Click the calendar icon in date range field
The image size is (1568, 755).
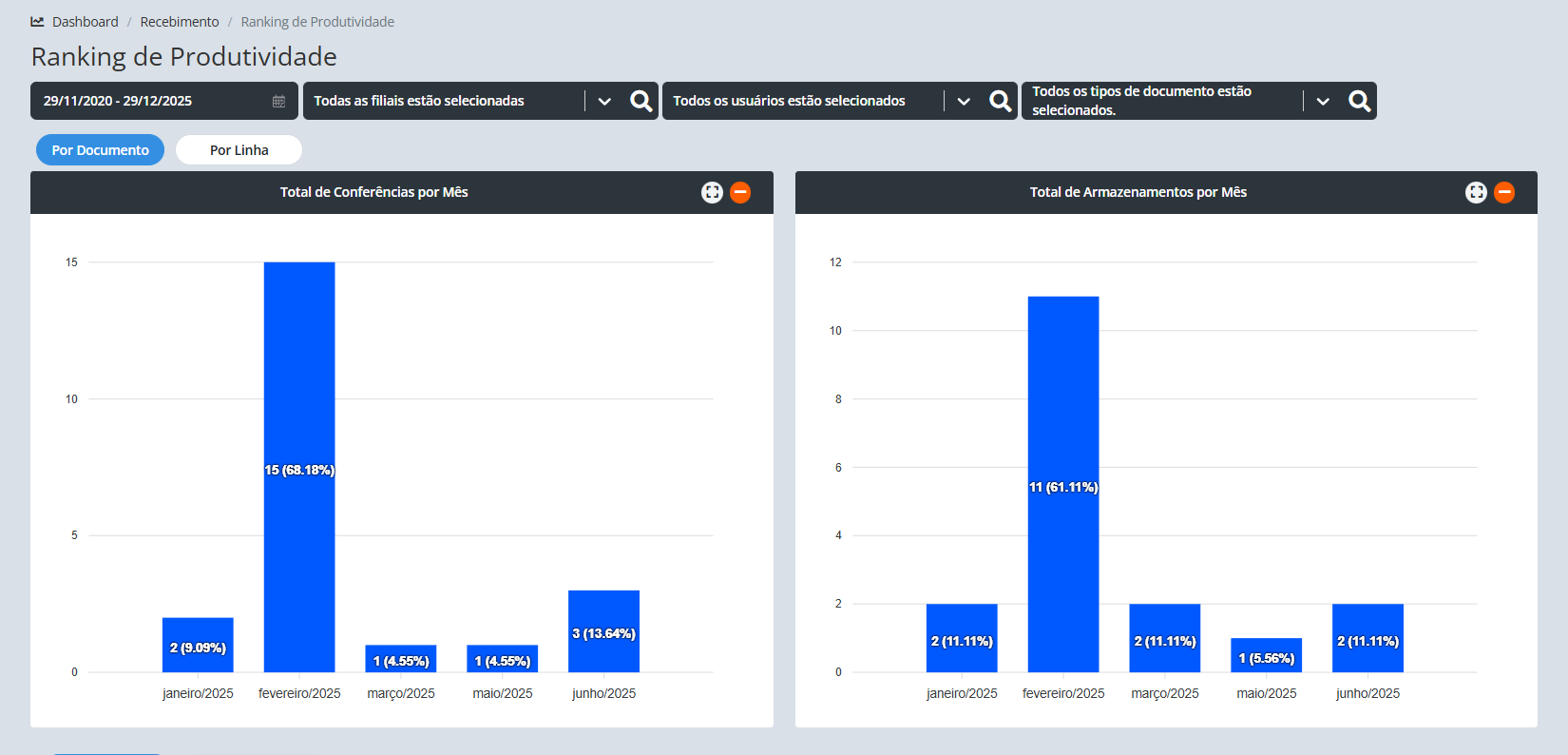click(278, 101)
